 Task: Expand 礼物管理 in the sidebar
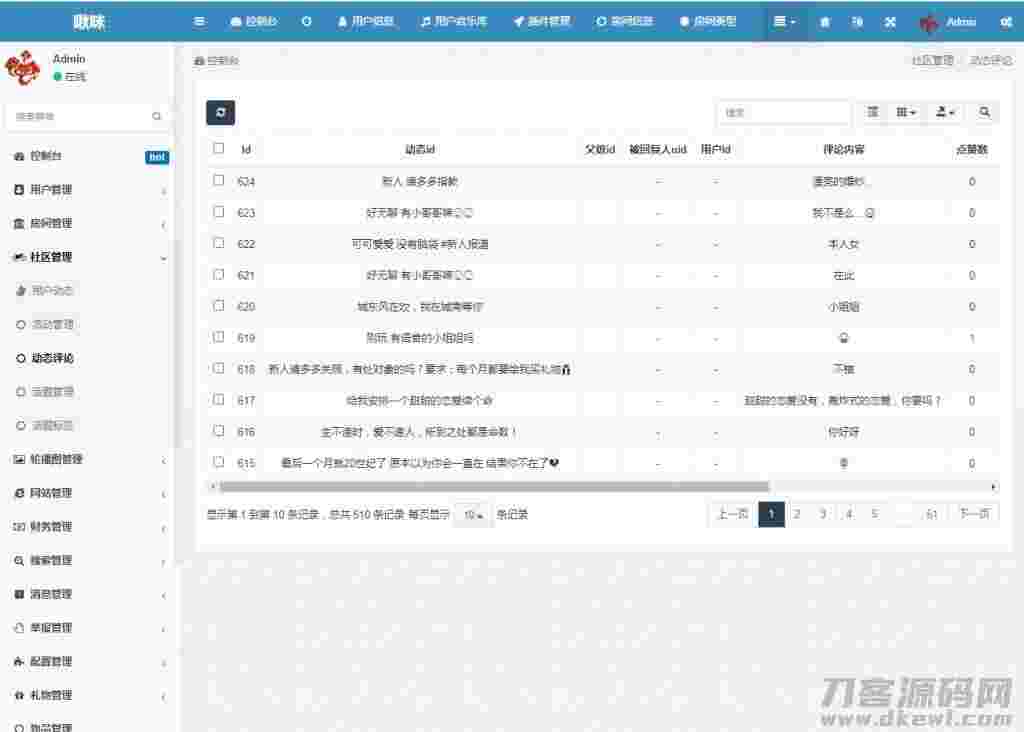[x=88, y=695]
